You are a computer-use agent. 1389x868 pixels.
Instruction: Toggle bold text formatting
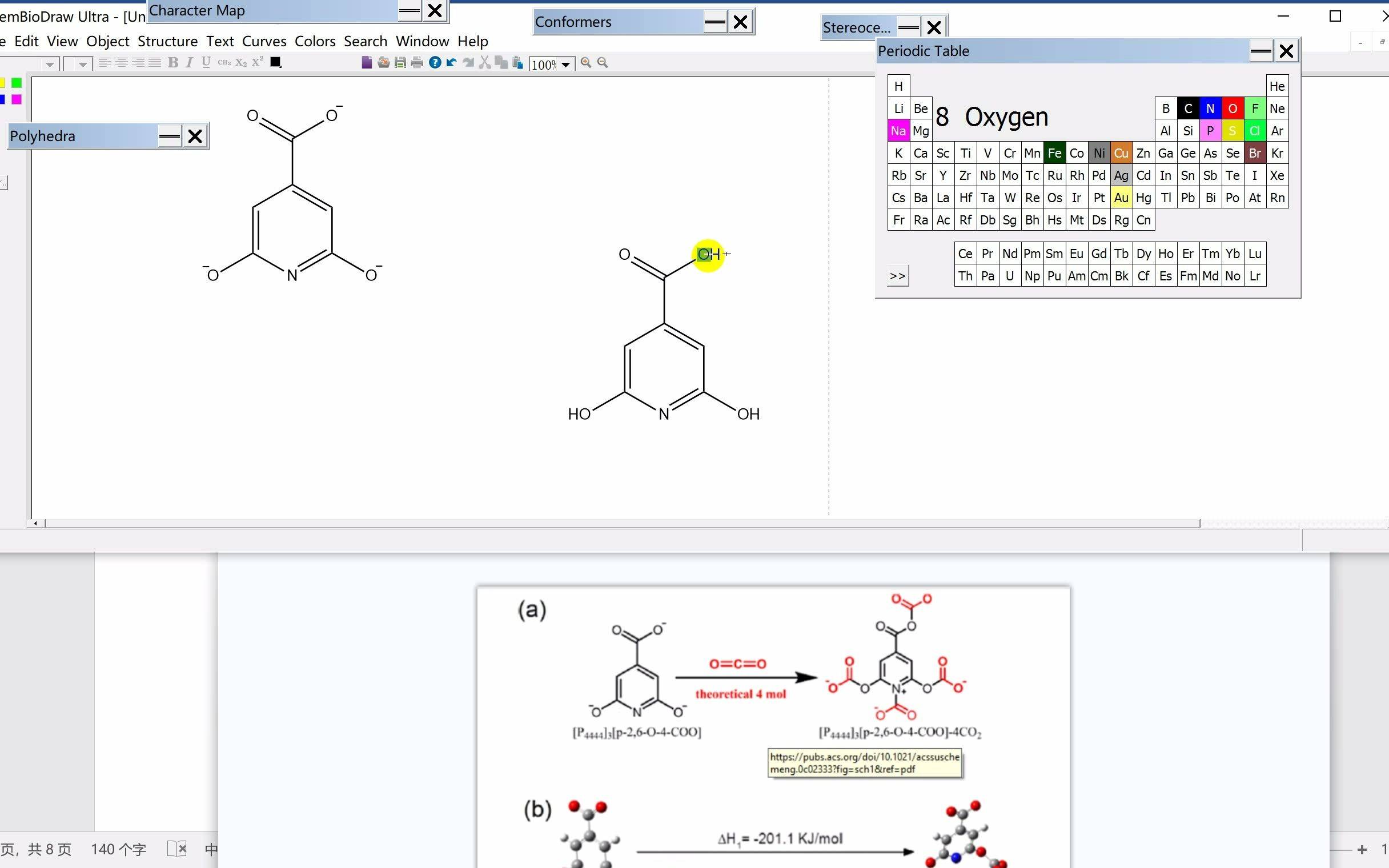coord(172,63)
